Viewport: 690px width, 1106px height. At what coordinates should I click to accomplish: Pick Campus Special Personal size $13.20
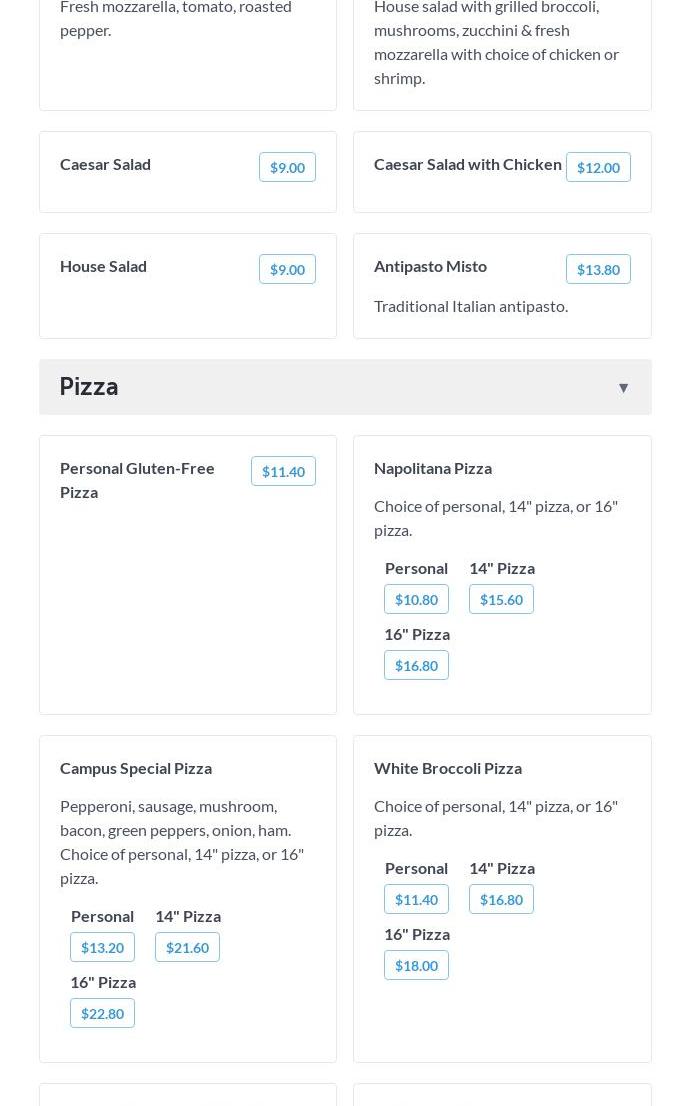click(102, 947)
